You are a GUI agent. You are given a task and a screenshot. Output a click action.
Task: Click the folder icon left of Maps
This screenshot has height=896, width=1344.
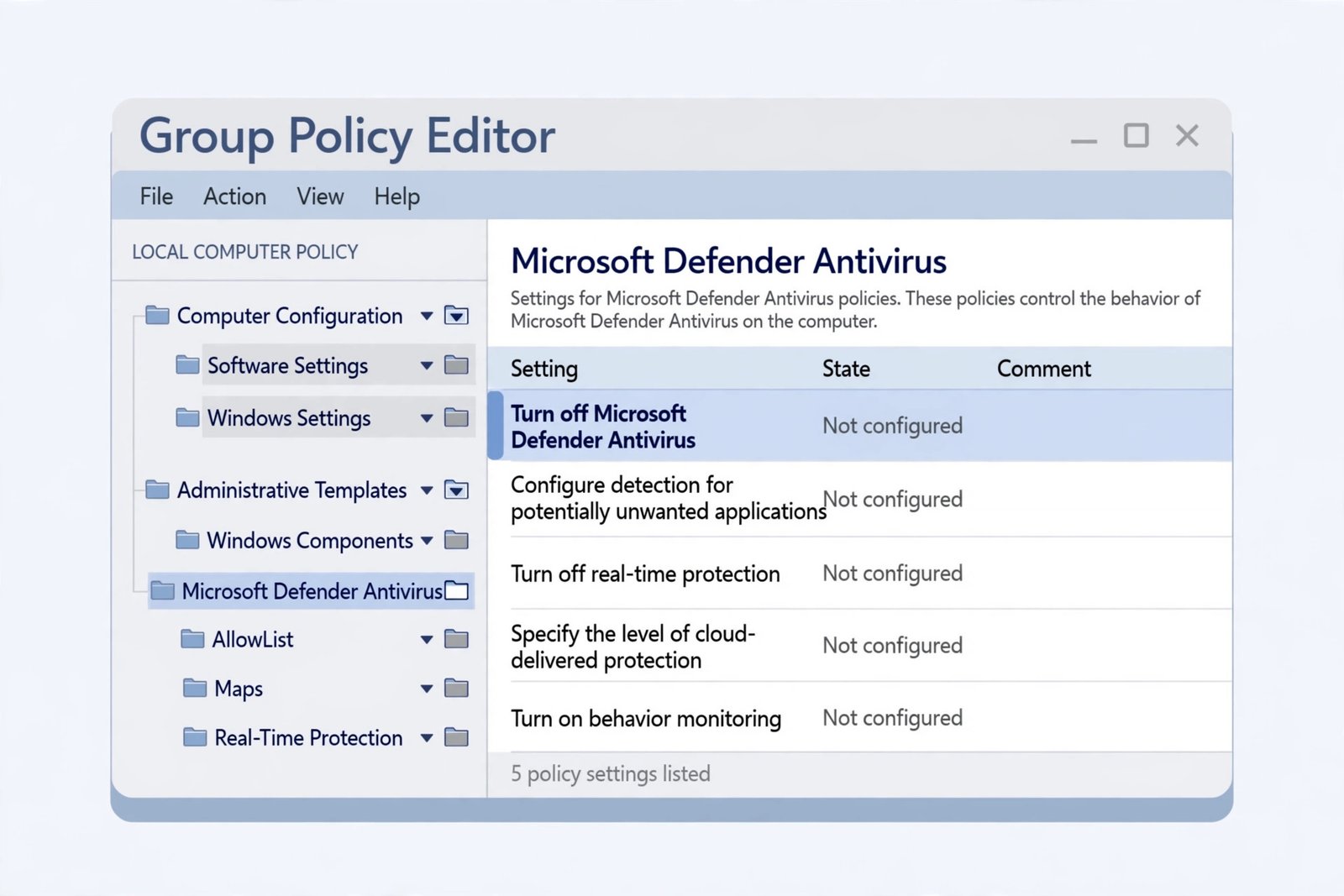tap(195, 688)
